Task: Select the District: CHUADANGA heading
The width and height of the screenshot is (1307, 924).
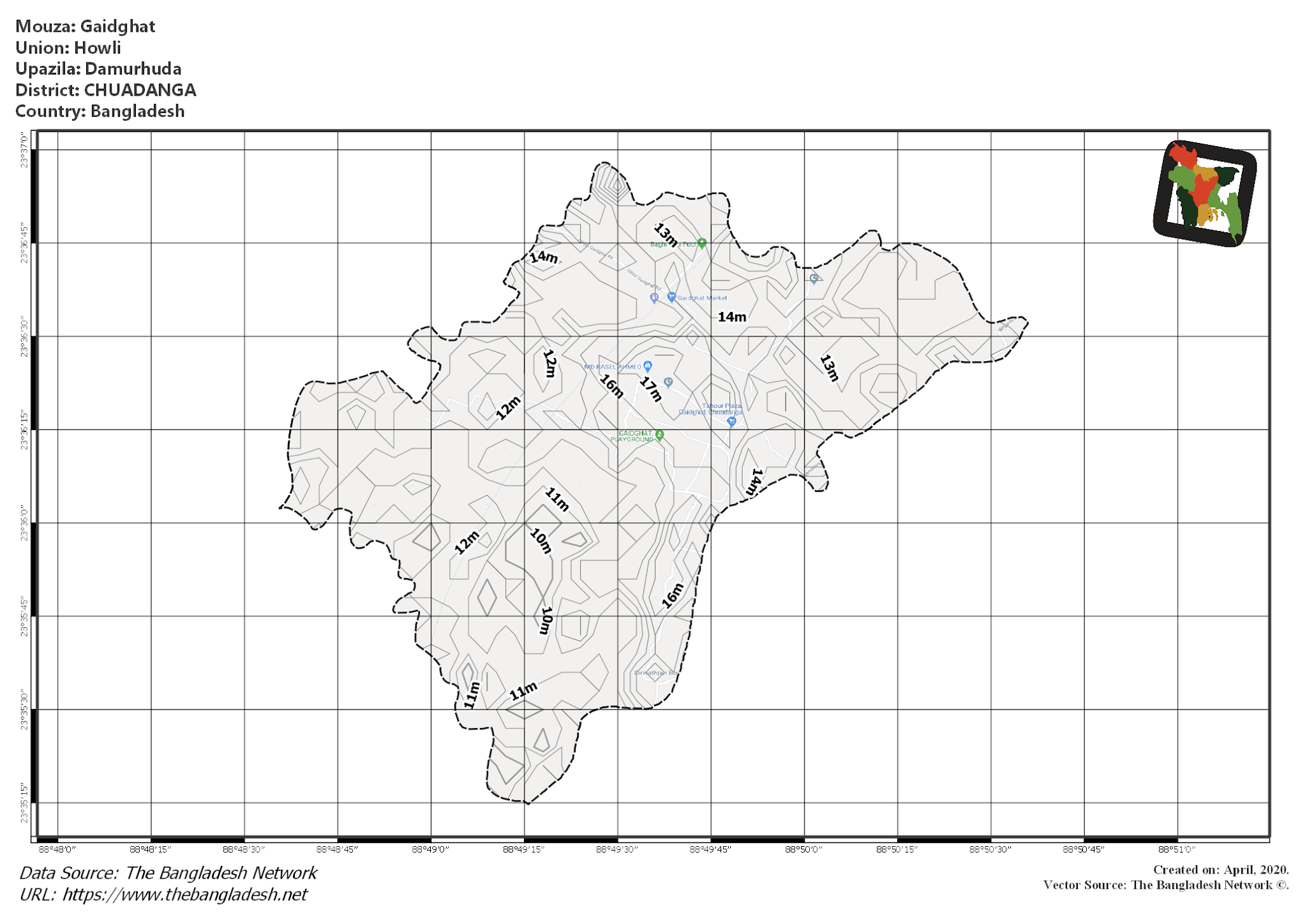Action: (x=107, y=90)
